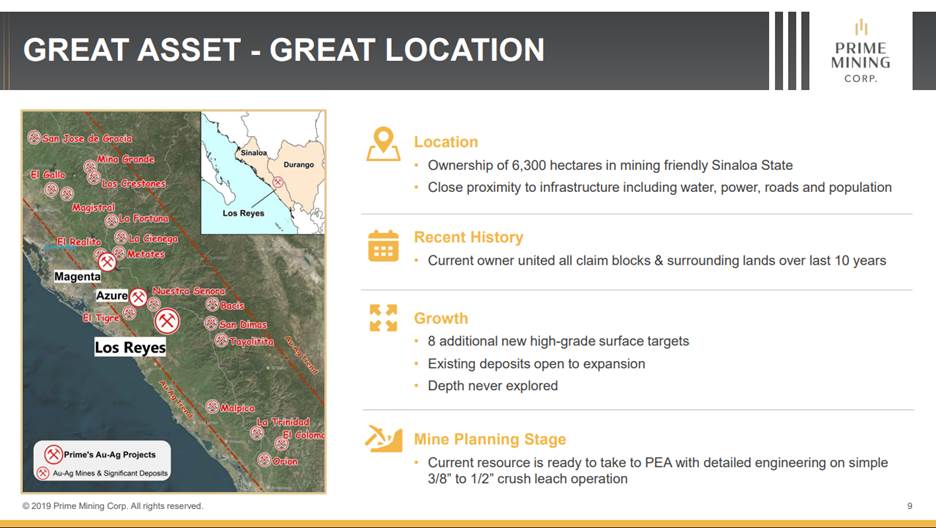Screen dimensions: 936x528
Task: Click the Recent History heading text
Action: click(468, 237)
